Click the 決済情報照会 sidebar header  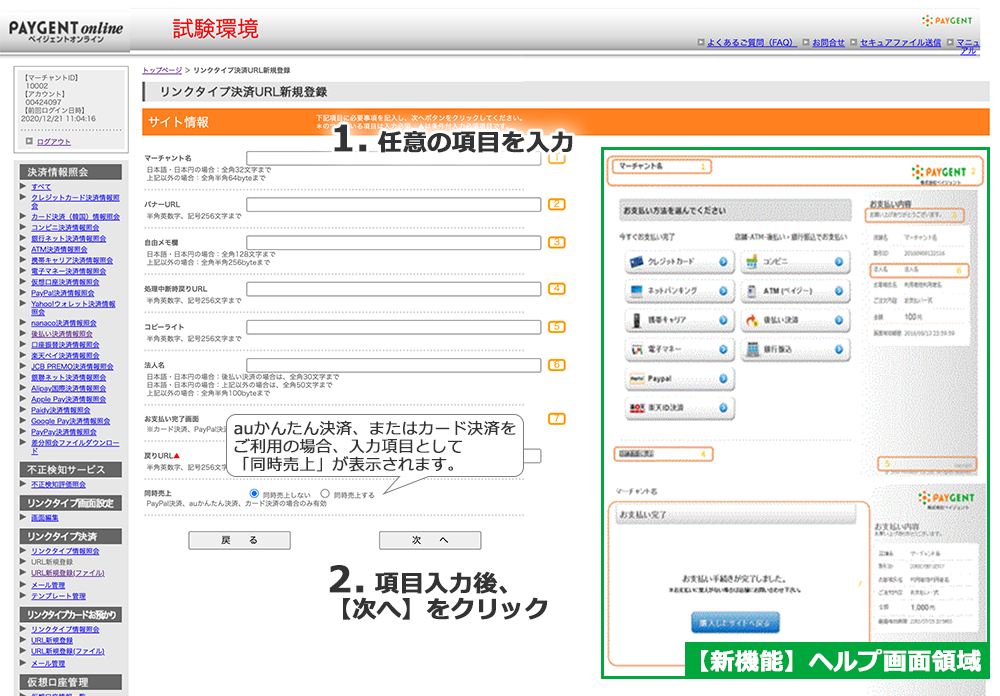click(71, 172)
